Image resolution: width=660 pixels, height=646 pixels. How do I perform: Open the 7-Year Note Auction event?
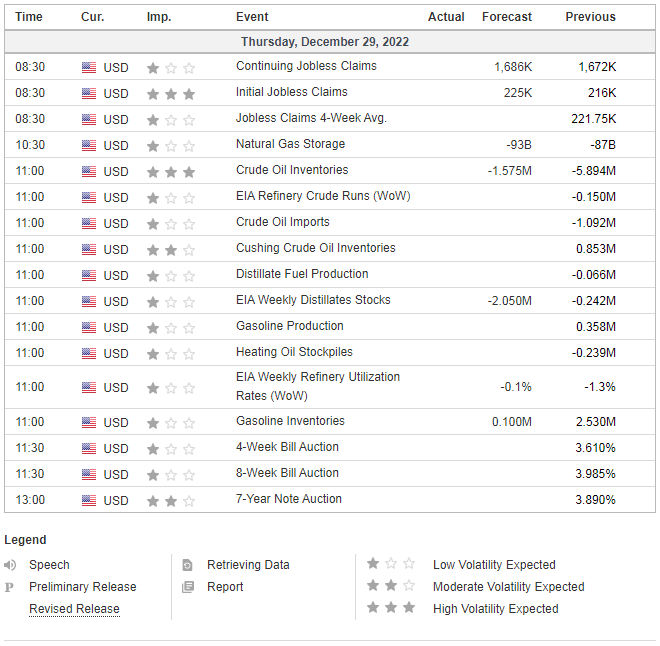pos(289,499)
